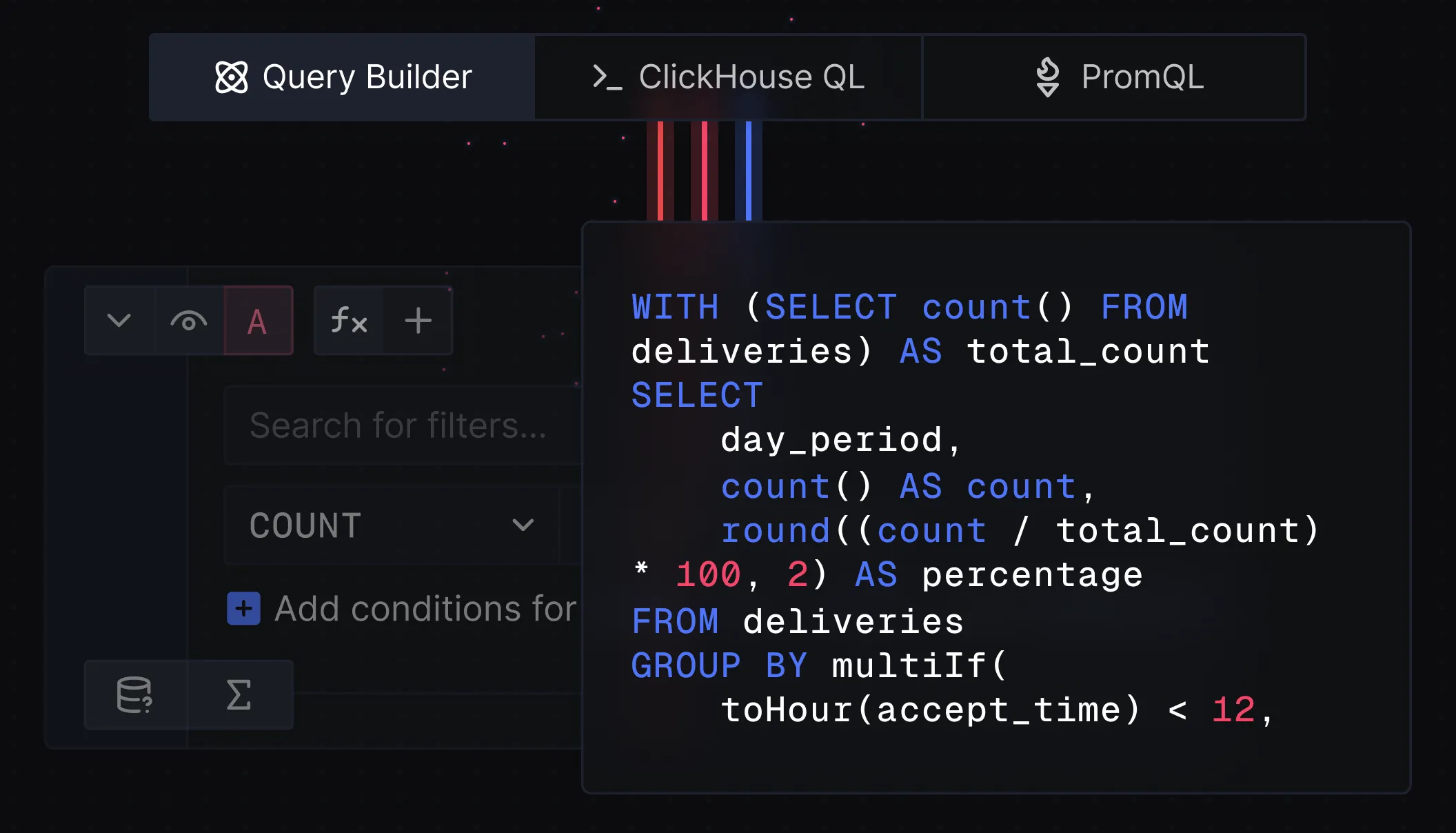The image size is (1456, 833).
Task: Click the database query icon
Action: [134, 695]
